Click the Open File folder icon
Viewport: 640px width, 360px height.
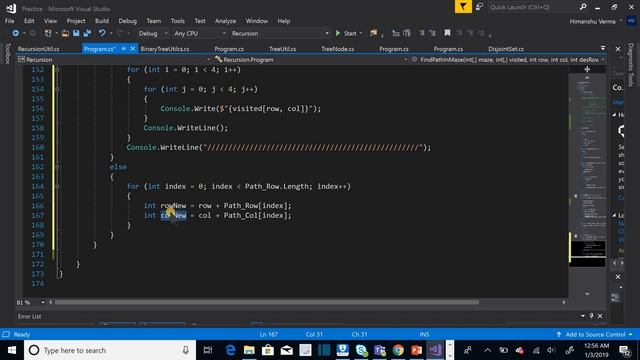click(65, 33)
